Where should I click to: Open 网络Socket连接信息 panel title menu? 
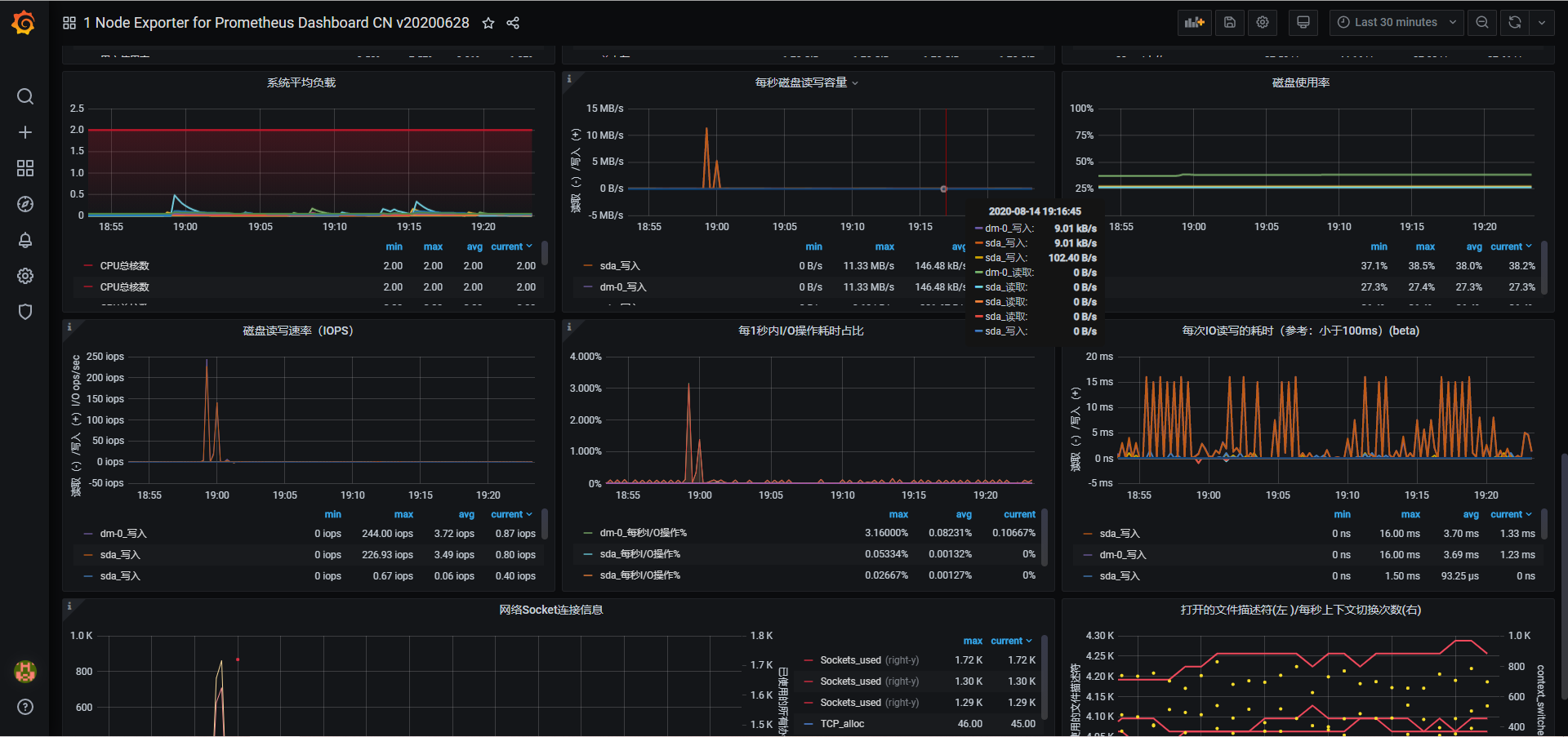(551, 610)
